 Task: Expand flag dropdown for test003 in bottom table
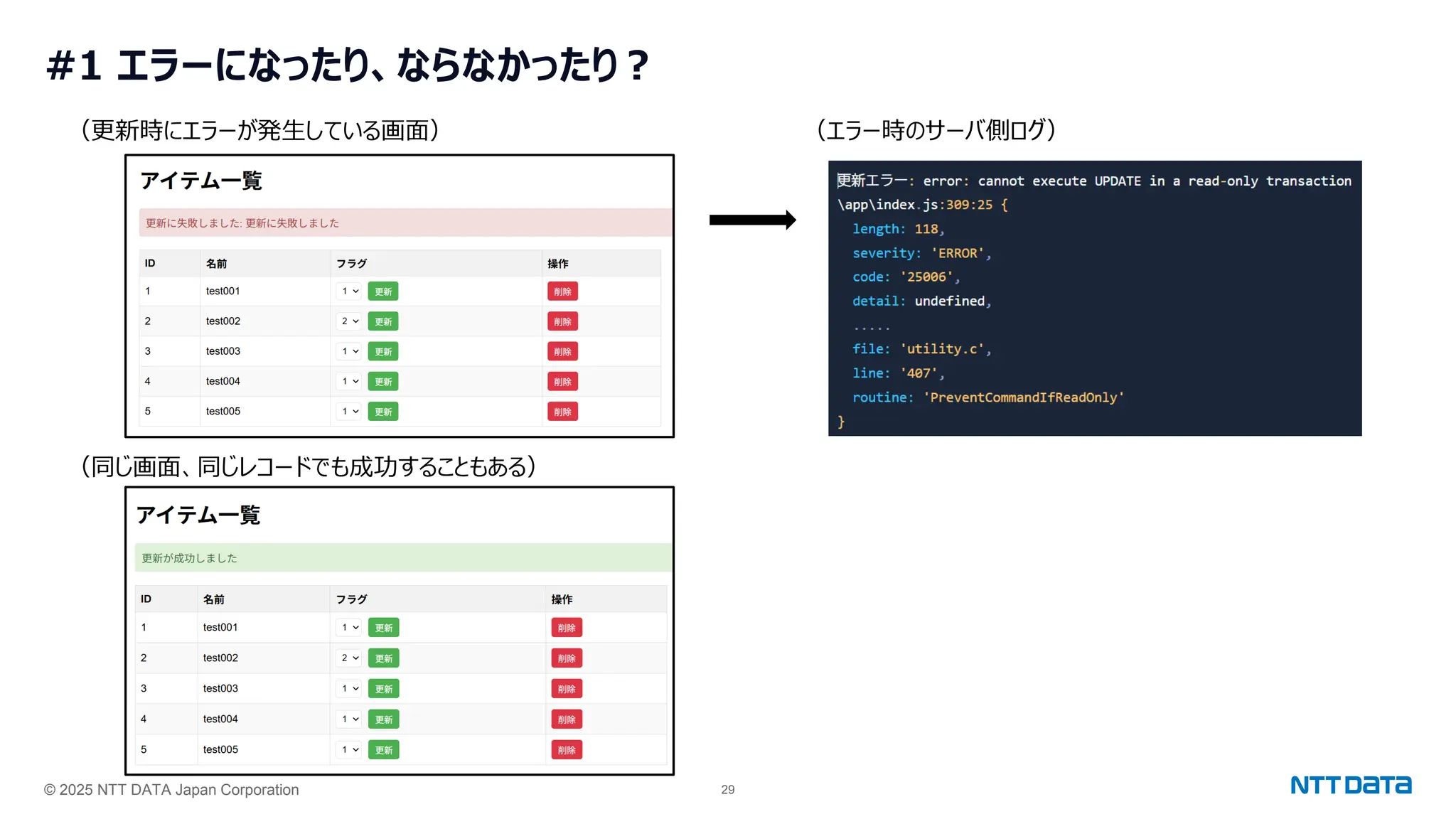coord(349,689)
